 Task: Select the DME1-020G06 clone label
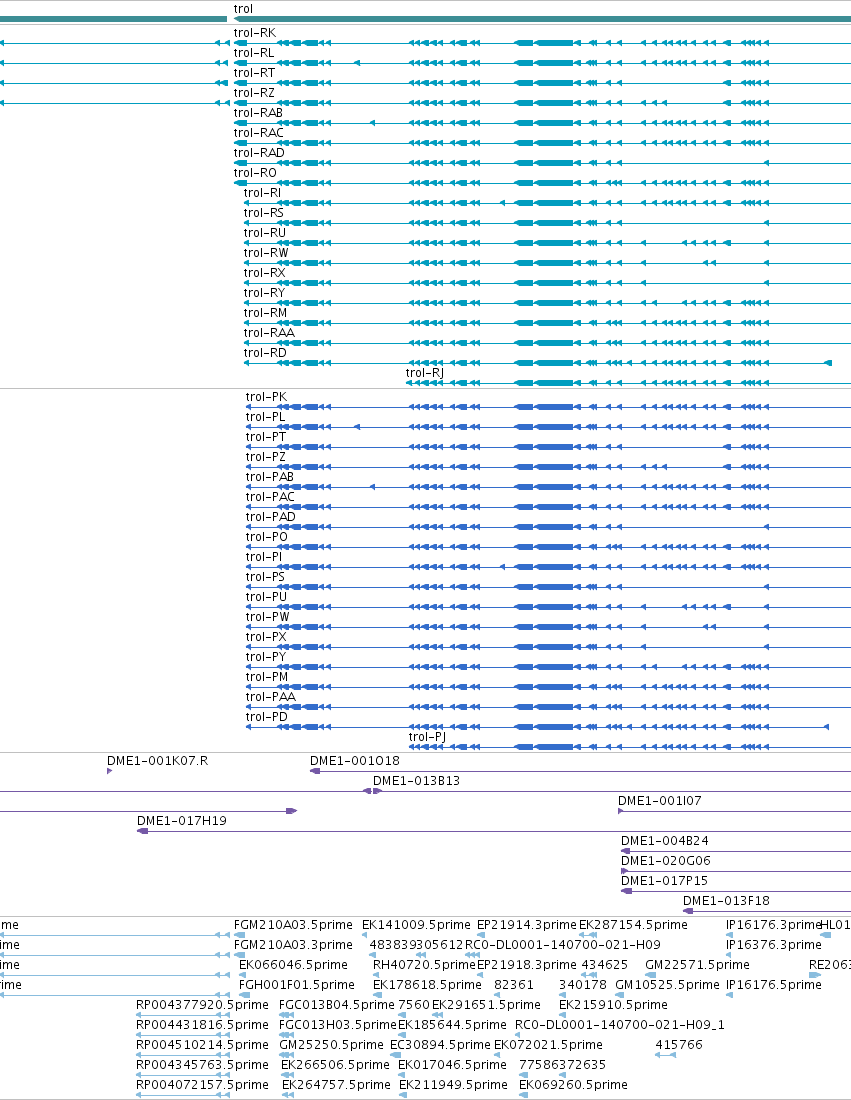coord(666,861)
